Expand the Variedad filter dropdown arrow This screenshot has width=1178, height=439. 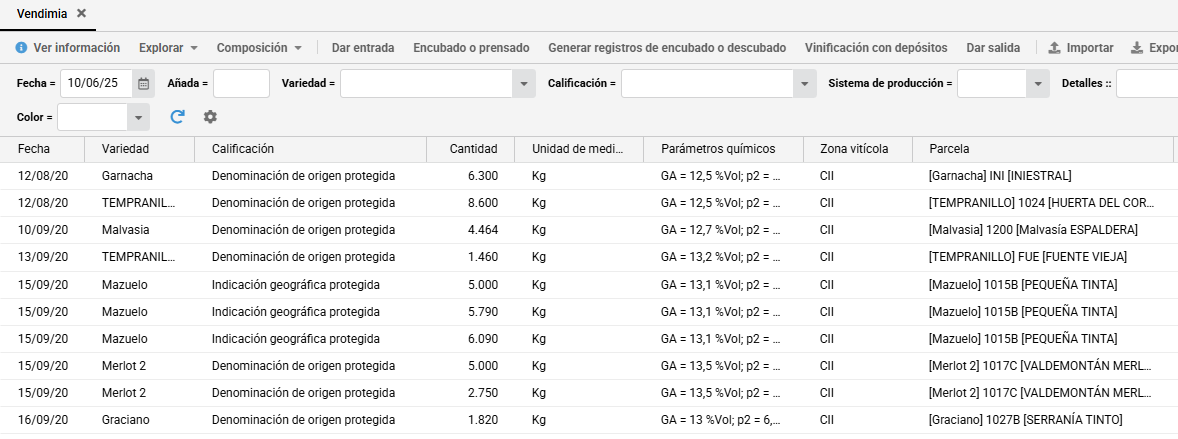coord(524,83)
